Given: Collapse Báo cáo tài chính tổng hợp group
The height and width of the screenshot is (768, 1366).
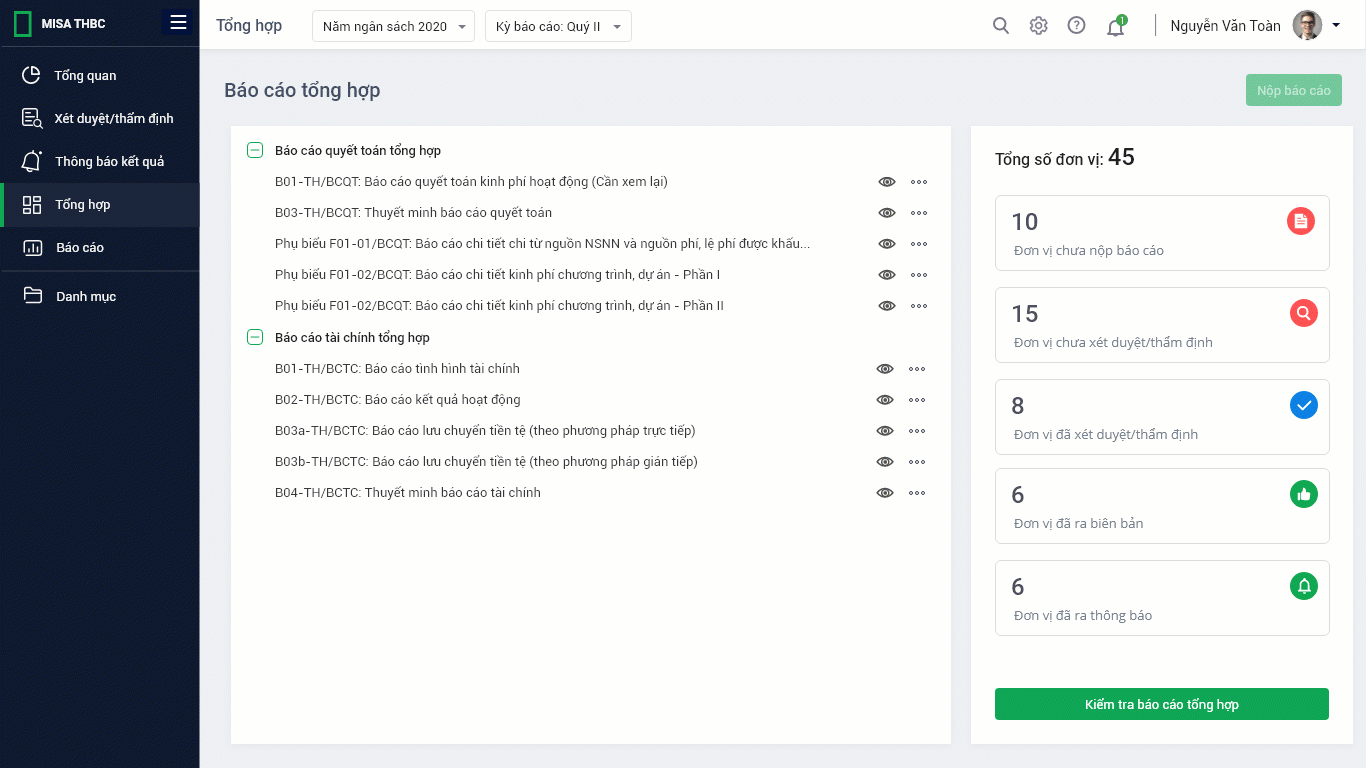Looking at the screenshot, I should 255,337.
